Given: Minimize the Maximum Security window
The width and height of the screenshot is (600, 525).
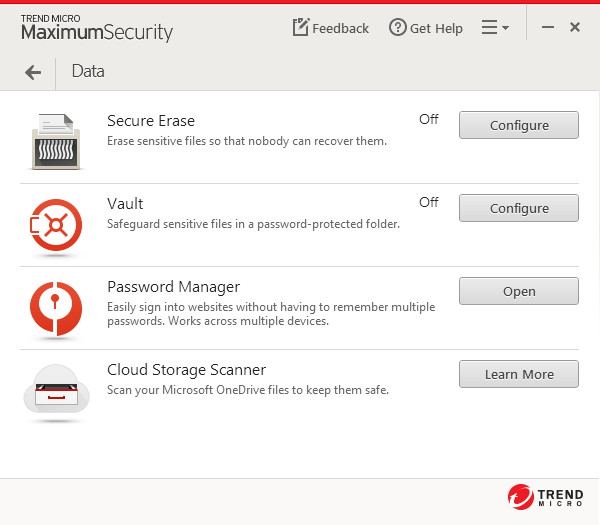Looking at the screenshot, I should point(548,27).
